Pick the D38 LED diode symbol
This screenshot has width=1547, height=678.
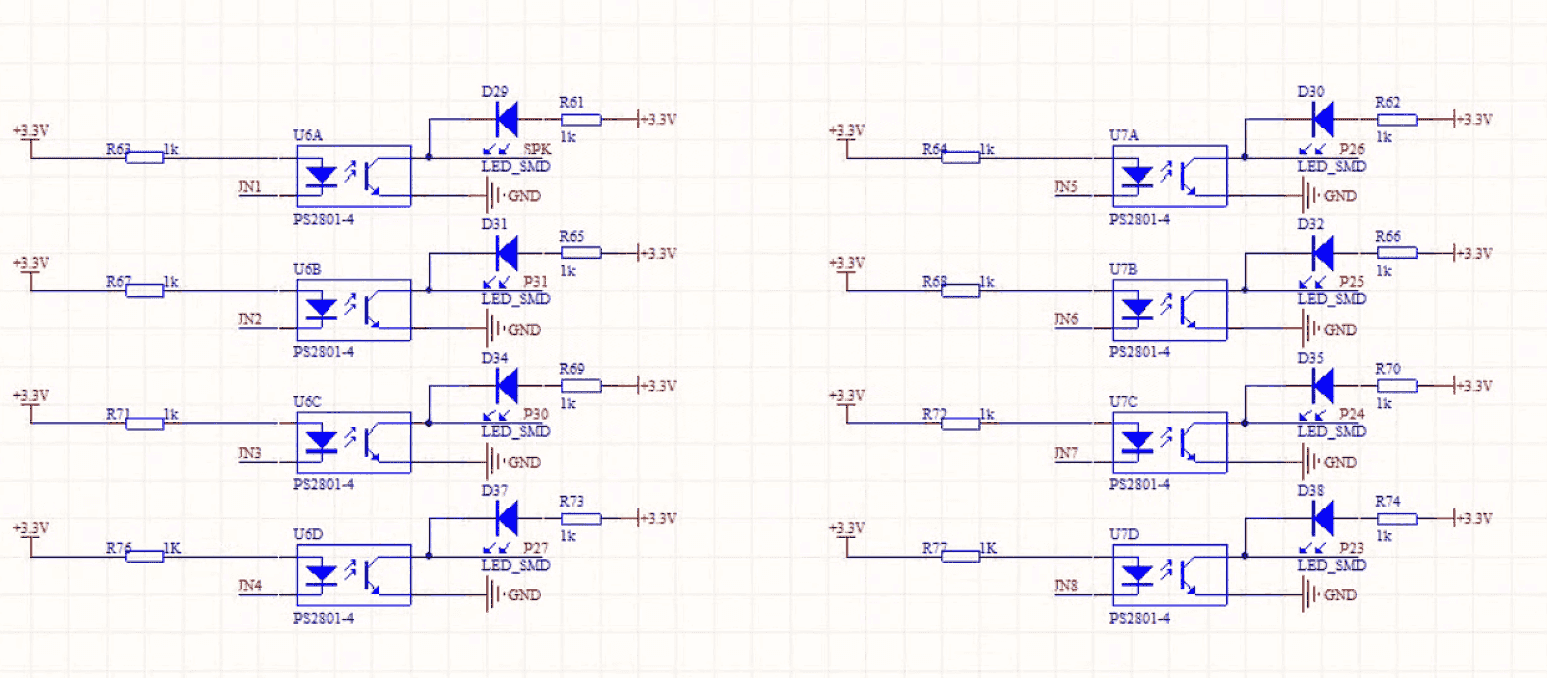click(x=1323, y=518)
